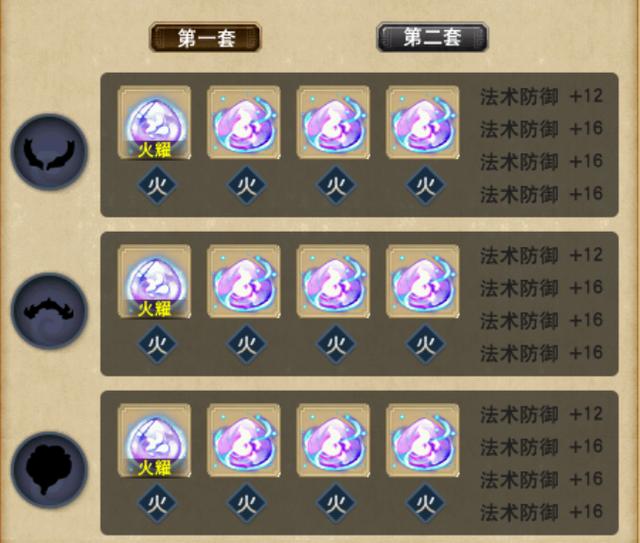The height and width of the screenshot is (543, 640).
Task: Click the first row 法术防御 +12 stat
Action: point(541,97)
